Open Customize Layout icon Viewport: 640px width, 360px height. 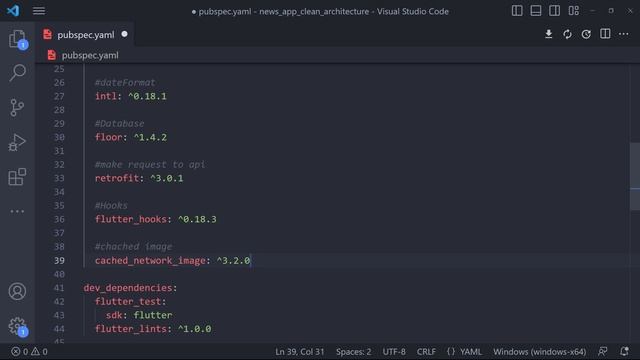click(573, 11)
